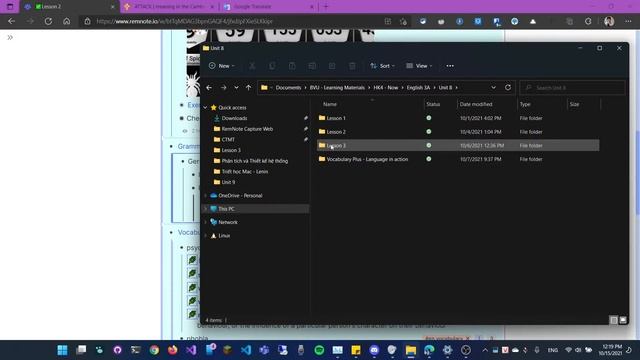This screenshot has height=360, width=640.
Task: Collapse the Quick access tree section
Action: [205, 107]
